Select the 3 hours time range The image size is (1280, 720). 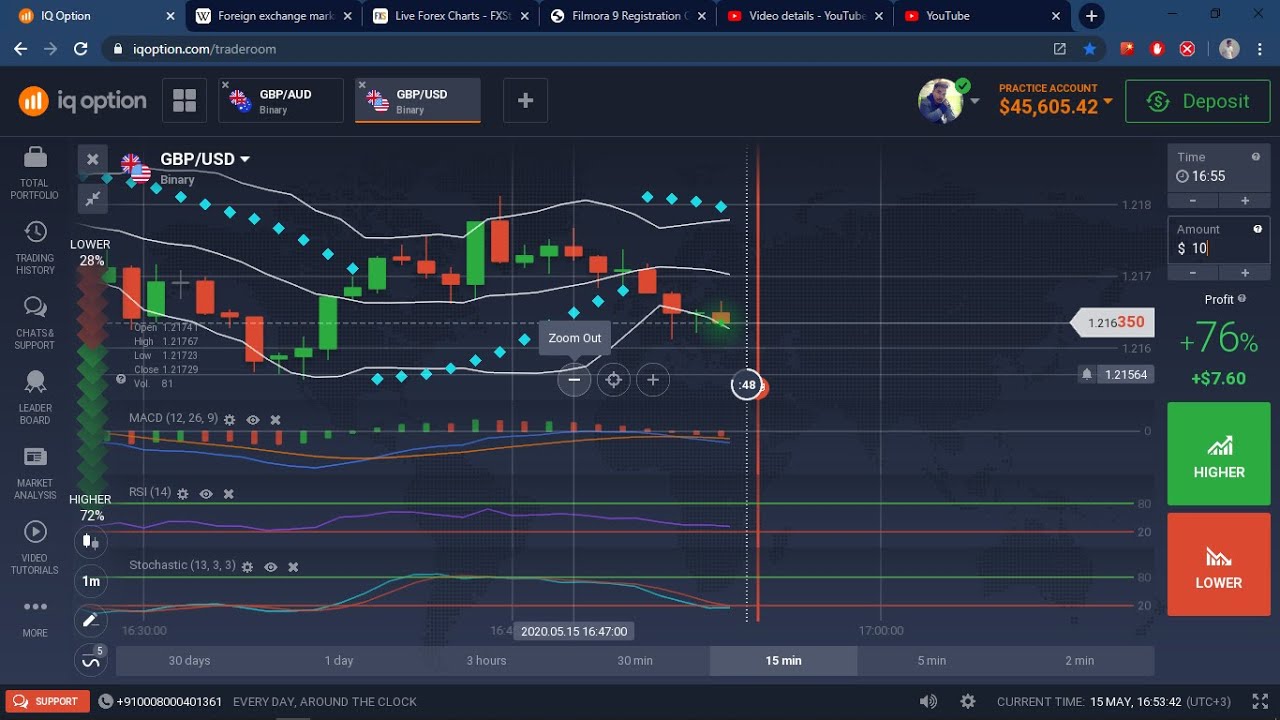(487, 660)
